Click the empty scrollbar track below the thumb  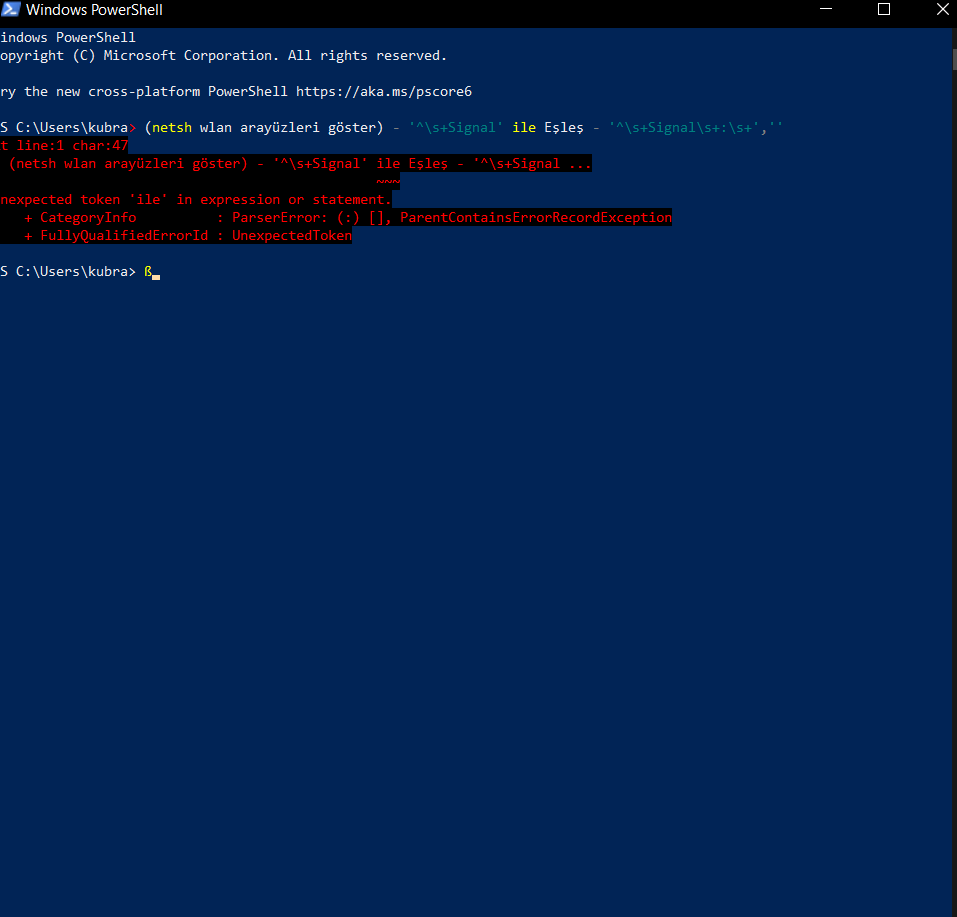(x=951, y=500)
